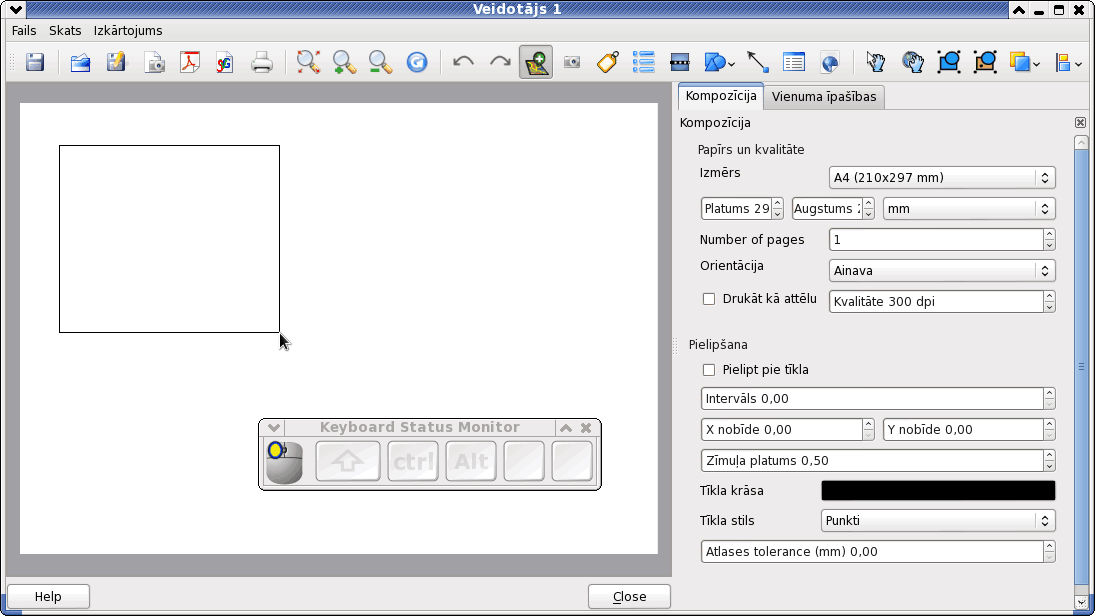Image resolution: width=1095 pixels, height=616 pixels.
Task: Click the save-as-template icon with pencil
Action: coord(117,62)
